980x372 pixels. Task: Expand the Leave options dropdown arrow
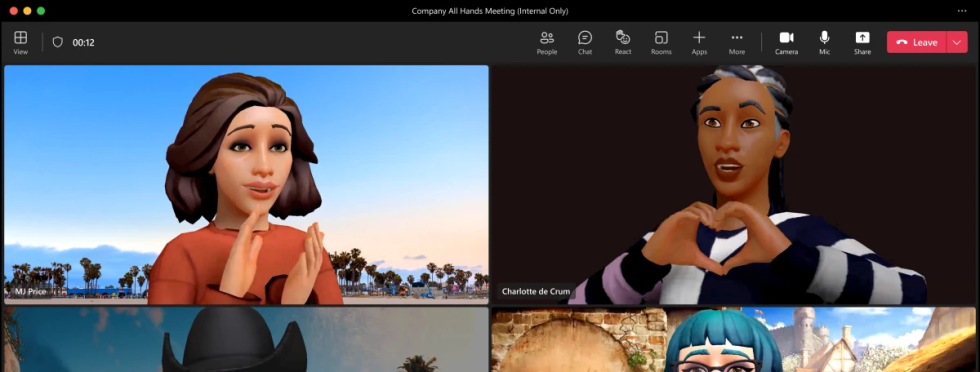point(957,43)
